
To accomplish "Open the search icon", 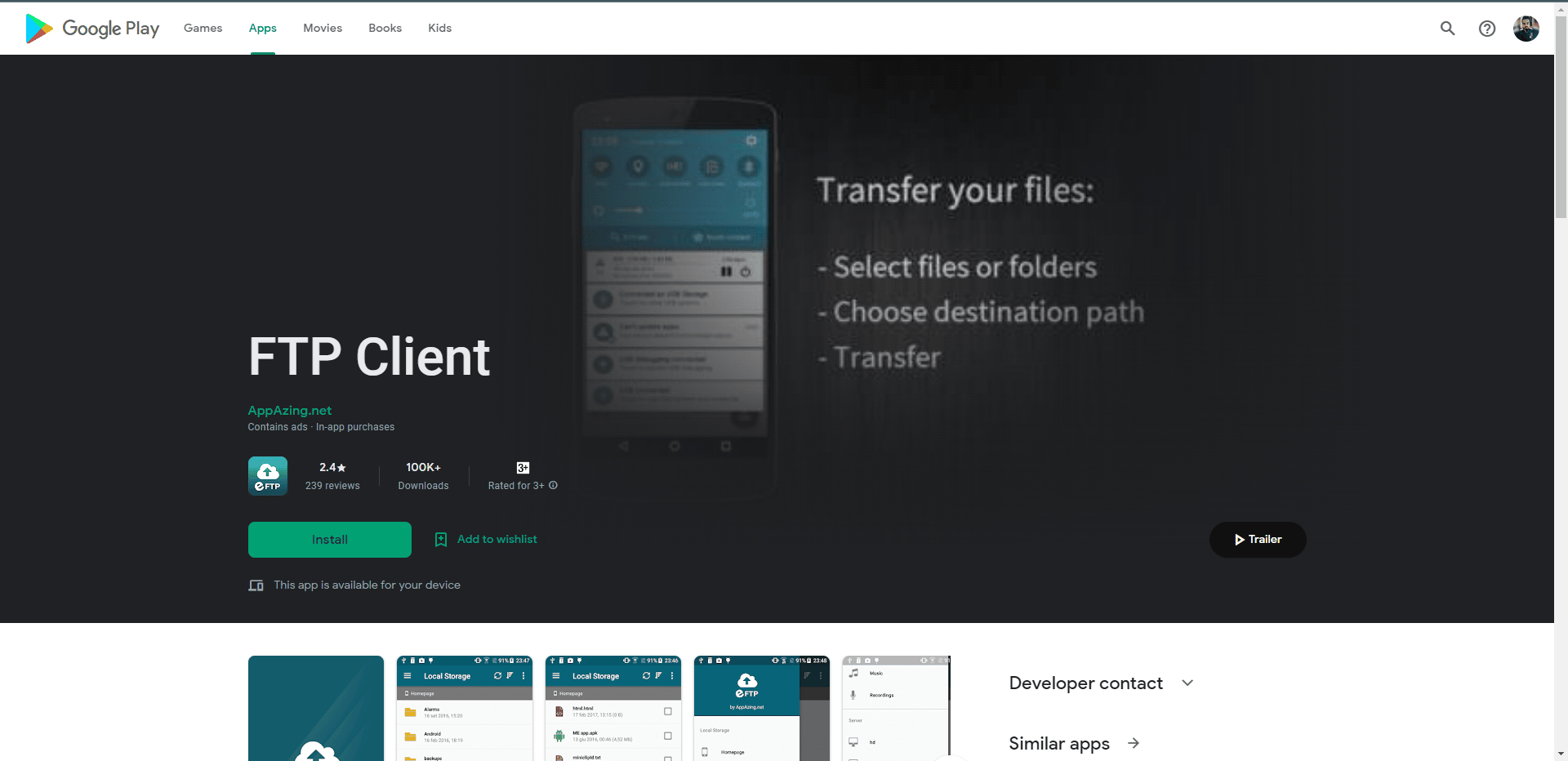I will [x=1447, y=29].
